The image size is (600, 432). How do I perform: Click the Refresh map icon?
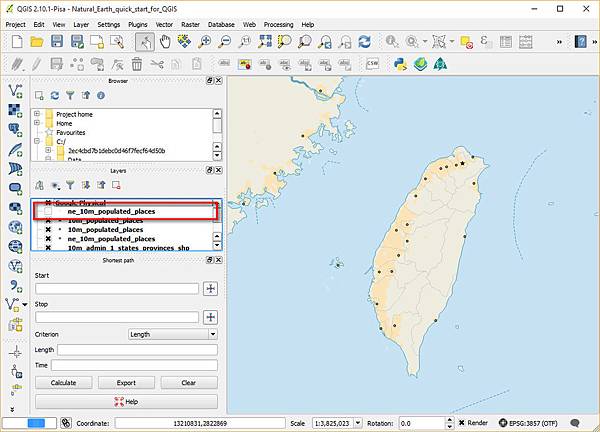tap(365, 42)
